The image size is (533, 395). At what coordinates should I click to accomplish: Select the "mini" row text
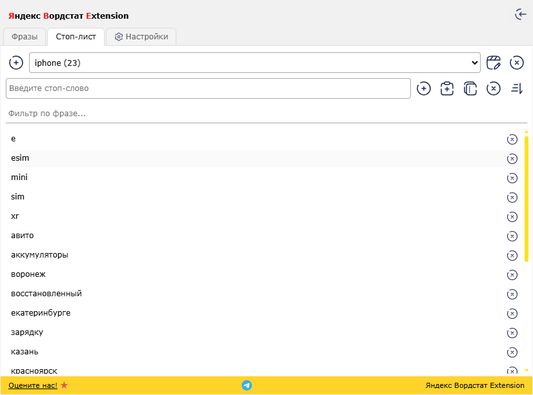pos(19,177)
